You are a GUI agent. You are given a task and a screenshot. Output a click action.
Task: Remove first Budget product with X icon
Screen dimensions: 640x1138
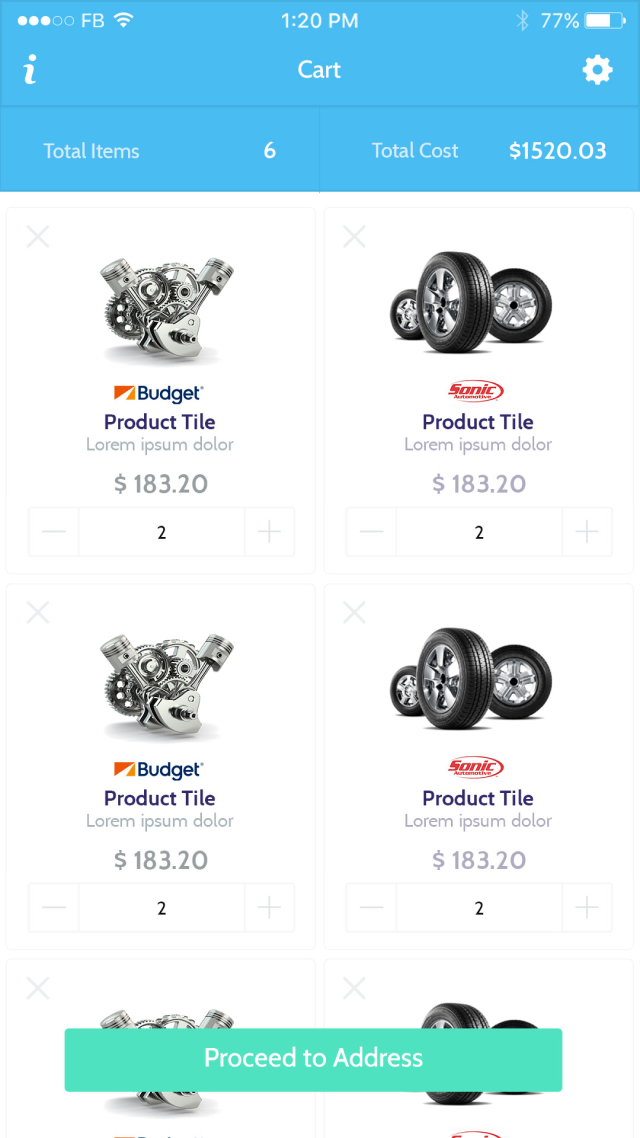pos(38,236)
